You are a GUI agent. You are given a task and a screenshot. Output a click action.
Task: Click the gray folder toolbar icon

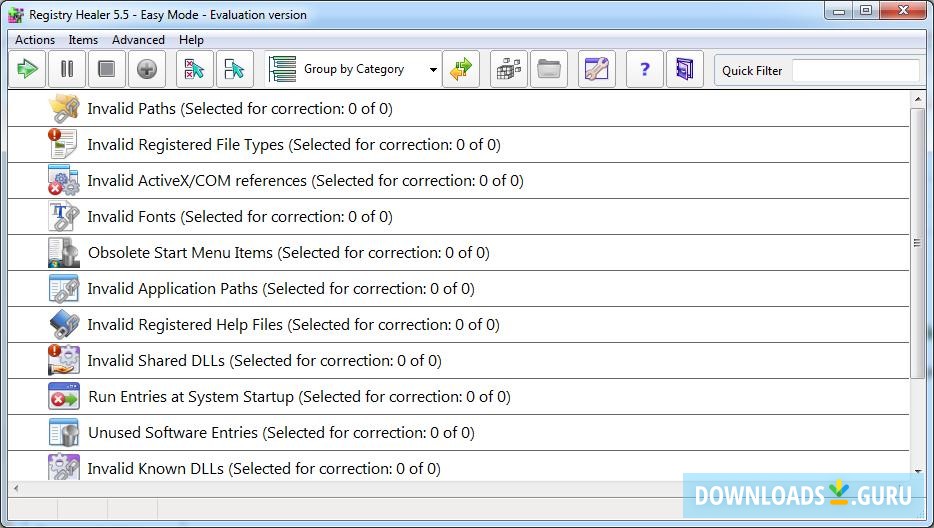point(548,69)
